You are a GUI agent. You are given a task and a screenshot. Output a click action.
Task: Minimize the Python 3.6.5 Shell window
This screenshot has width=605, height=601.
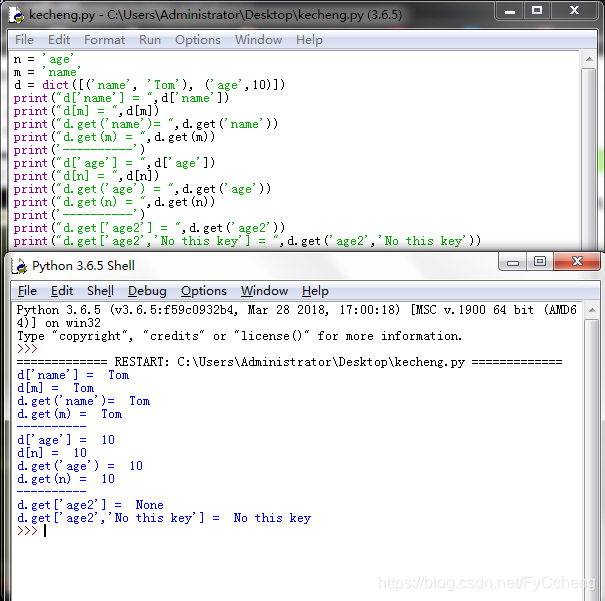pyautogui.click(x=513, y=262)
